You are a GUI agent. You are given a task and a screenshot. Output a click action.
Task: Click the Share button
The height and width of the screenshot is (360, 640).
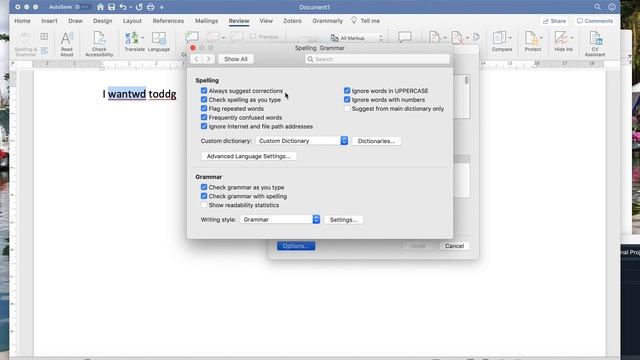554,21
